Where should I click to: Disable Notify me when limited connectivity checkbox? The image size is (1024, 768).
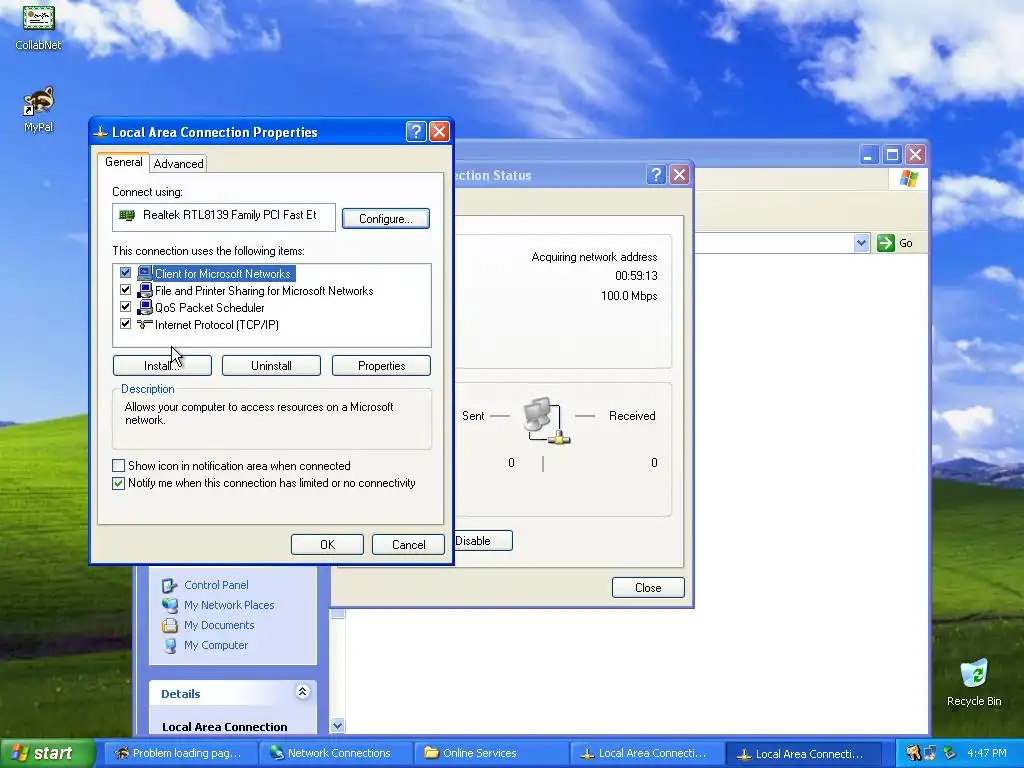coord(118,483)
